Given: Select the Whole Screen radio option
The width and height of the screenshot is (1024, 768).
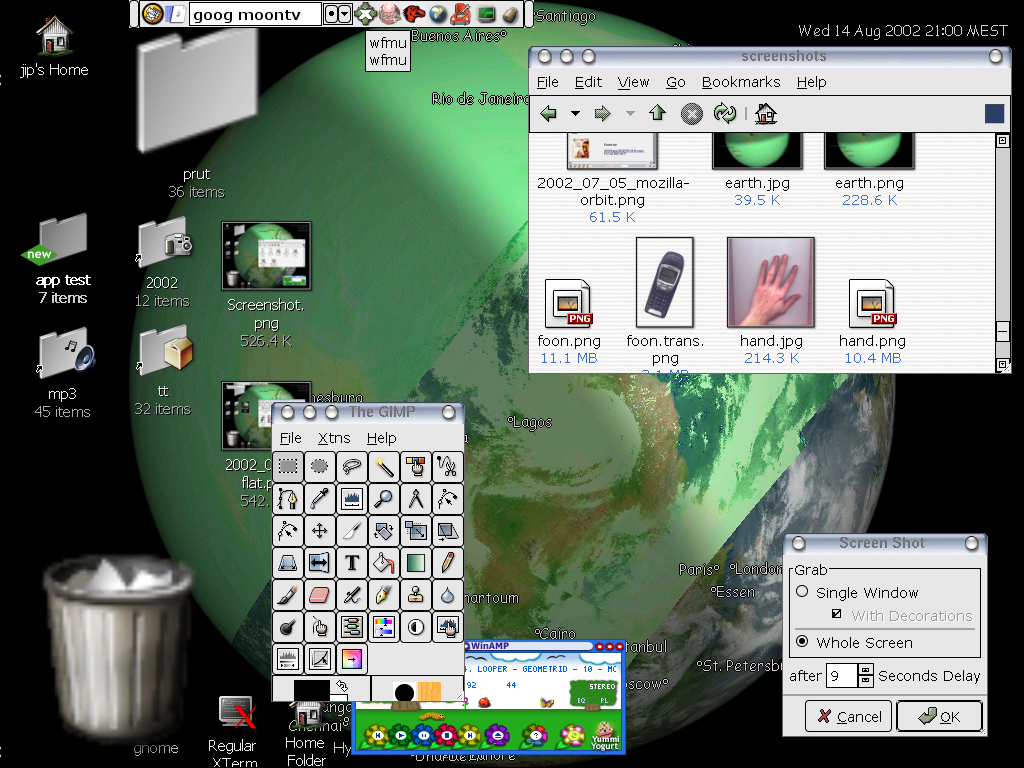Looking at the screenshot, I should tap(802, 642).
